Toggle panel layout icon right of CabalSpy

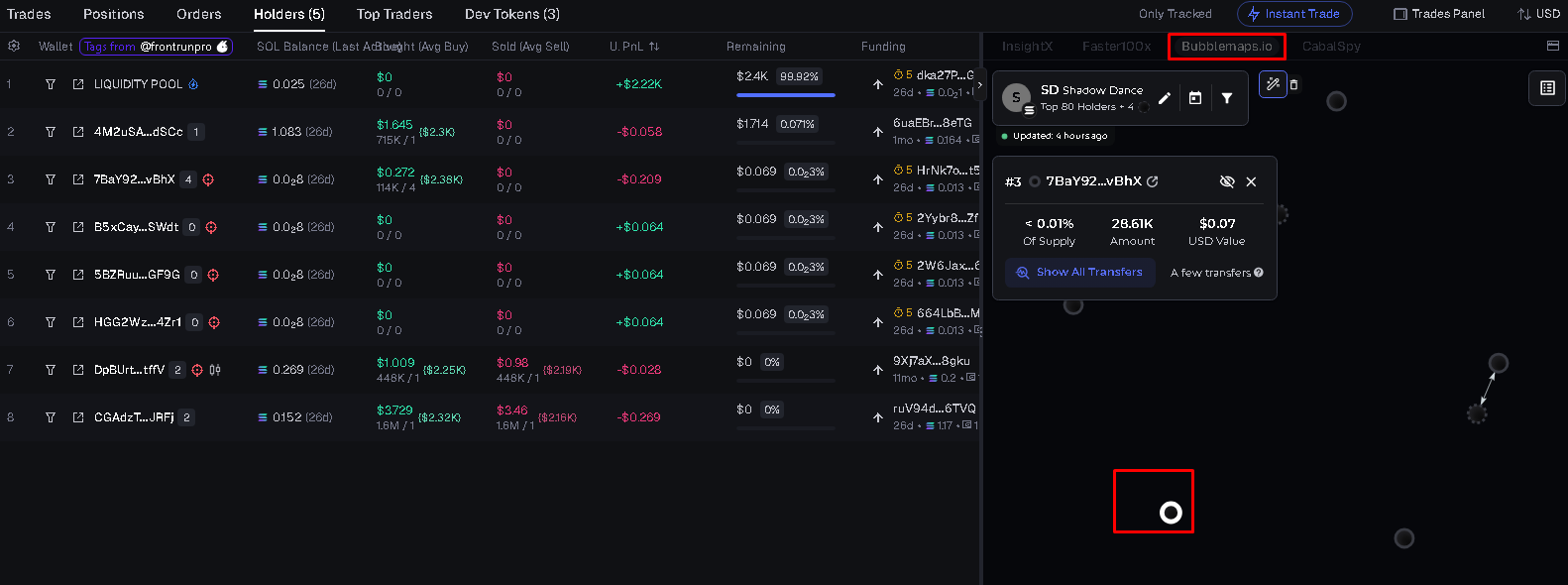[1553, 46]
